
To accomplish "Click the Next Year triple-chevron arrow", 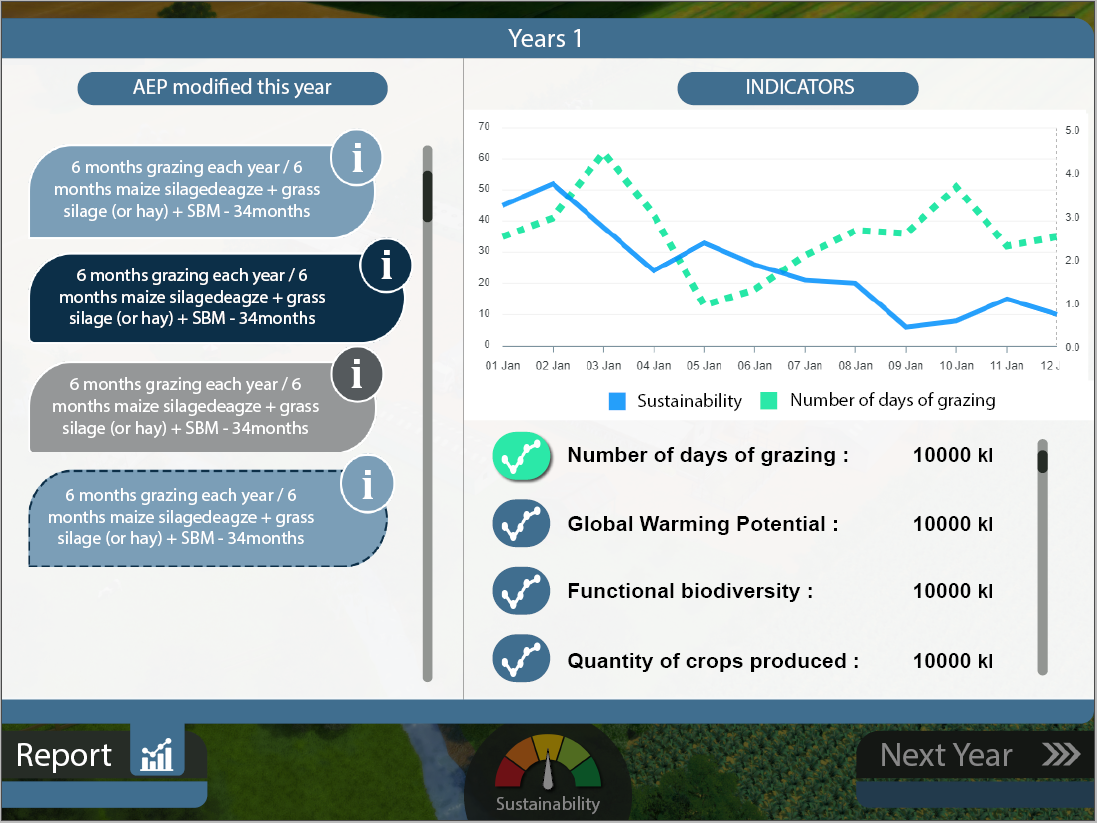I will [1060, 755].
